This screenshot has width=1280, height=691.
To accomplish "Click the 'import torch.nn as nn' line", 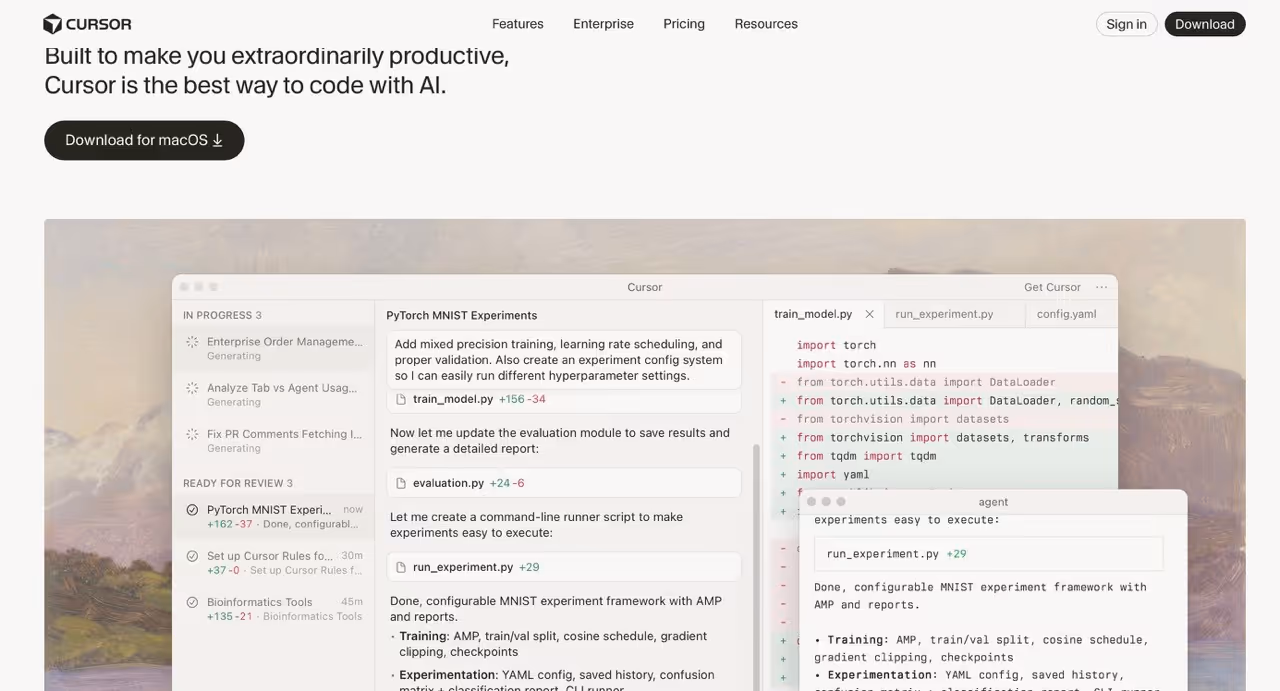I will point(866,364).
